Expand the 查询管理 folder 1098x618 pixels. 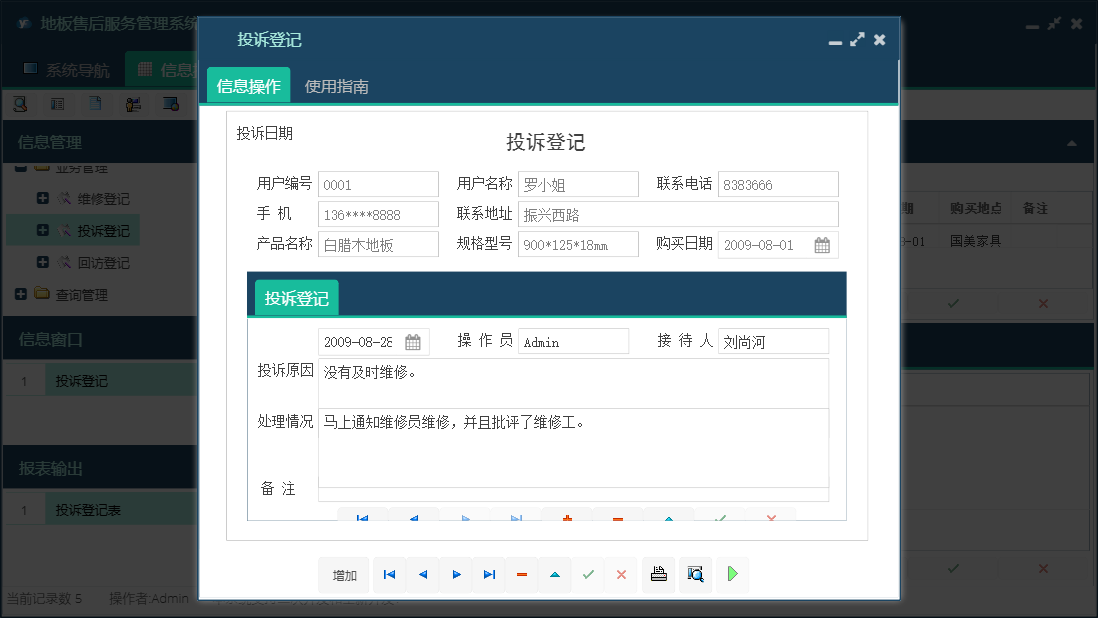22,294
